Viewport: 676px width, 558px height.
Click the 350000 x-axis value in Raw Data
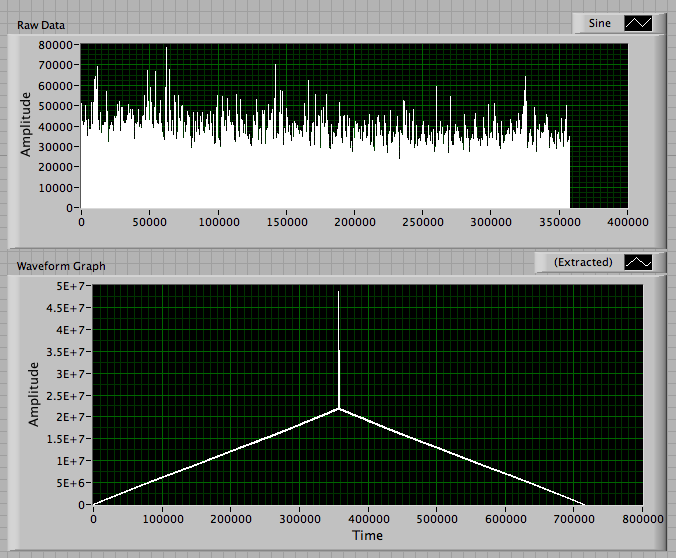click(x=560, y=222)
